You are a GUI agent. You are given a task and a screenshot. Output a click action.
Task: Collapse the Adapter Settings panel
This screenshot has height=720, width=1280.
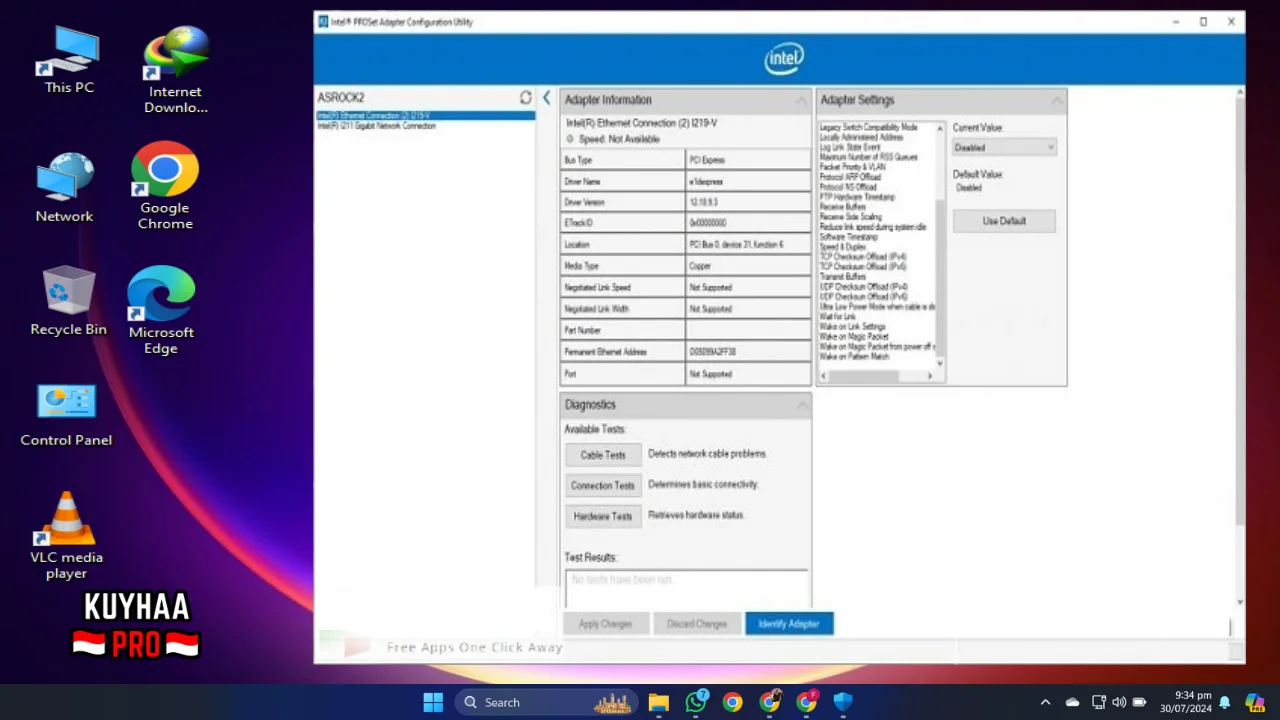[1057, 100]
